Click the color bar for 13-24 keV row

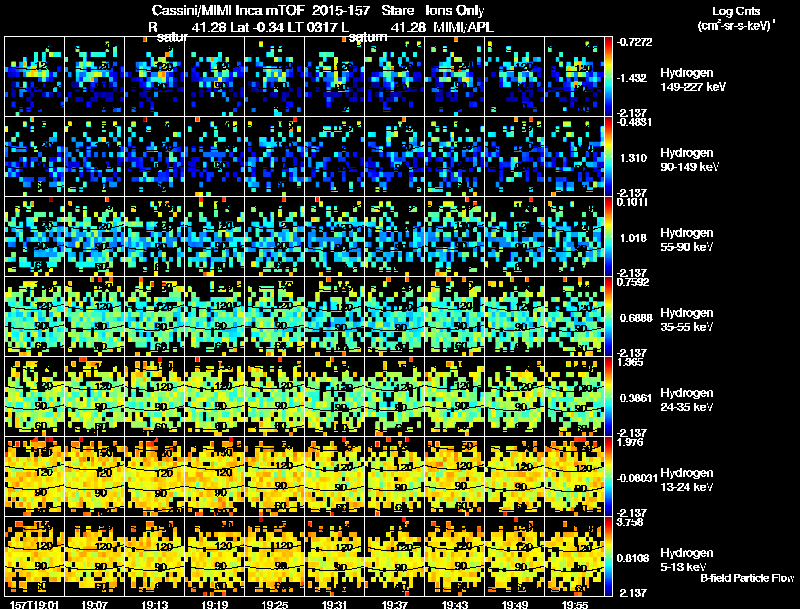point(608,477)
